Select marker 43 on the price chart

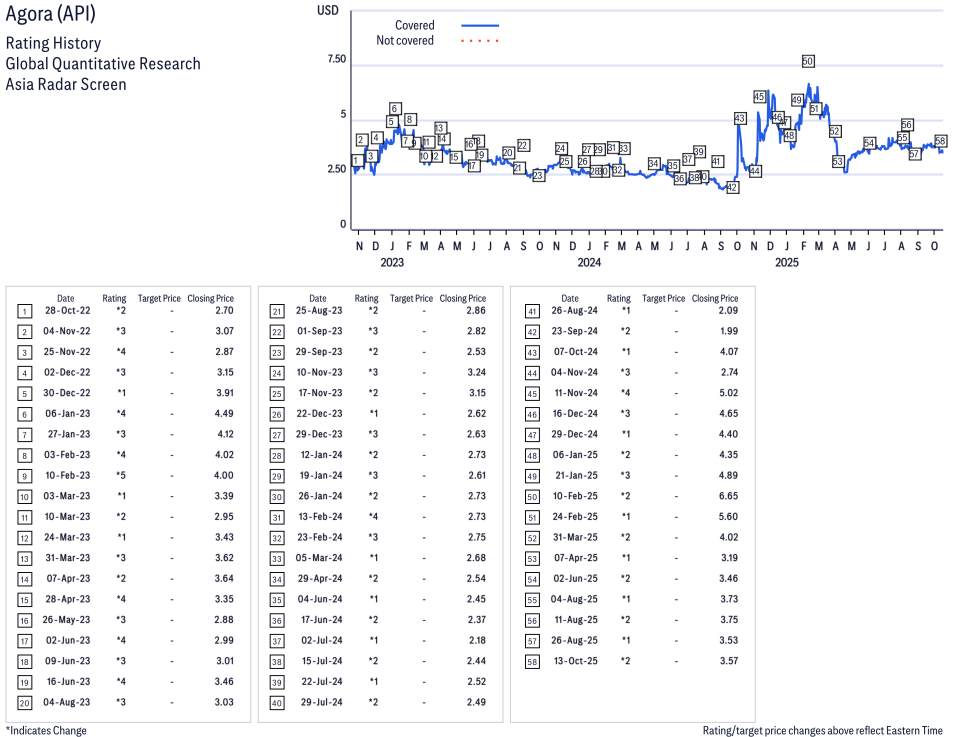point(740,118)
